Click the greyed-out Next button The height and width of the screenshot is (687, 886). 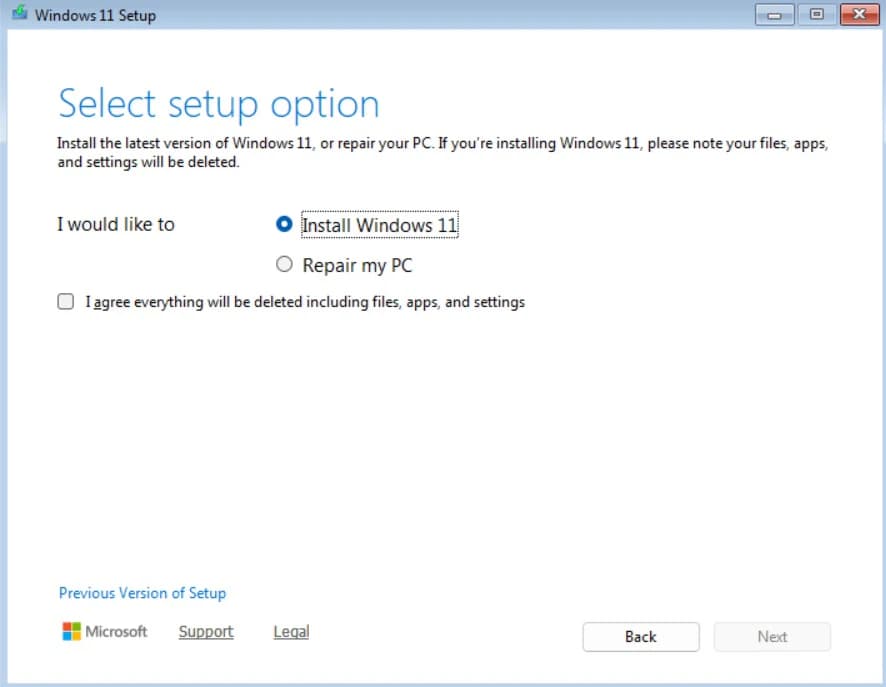772,637
